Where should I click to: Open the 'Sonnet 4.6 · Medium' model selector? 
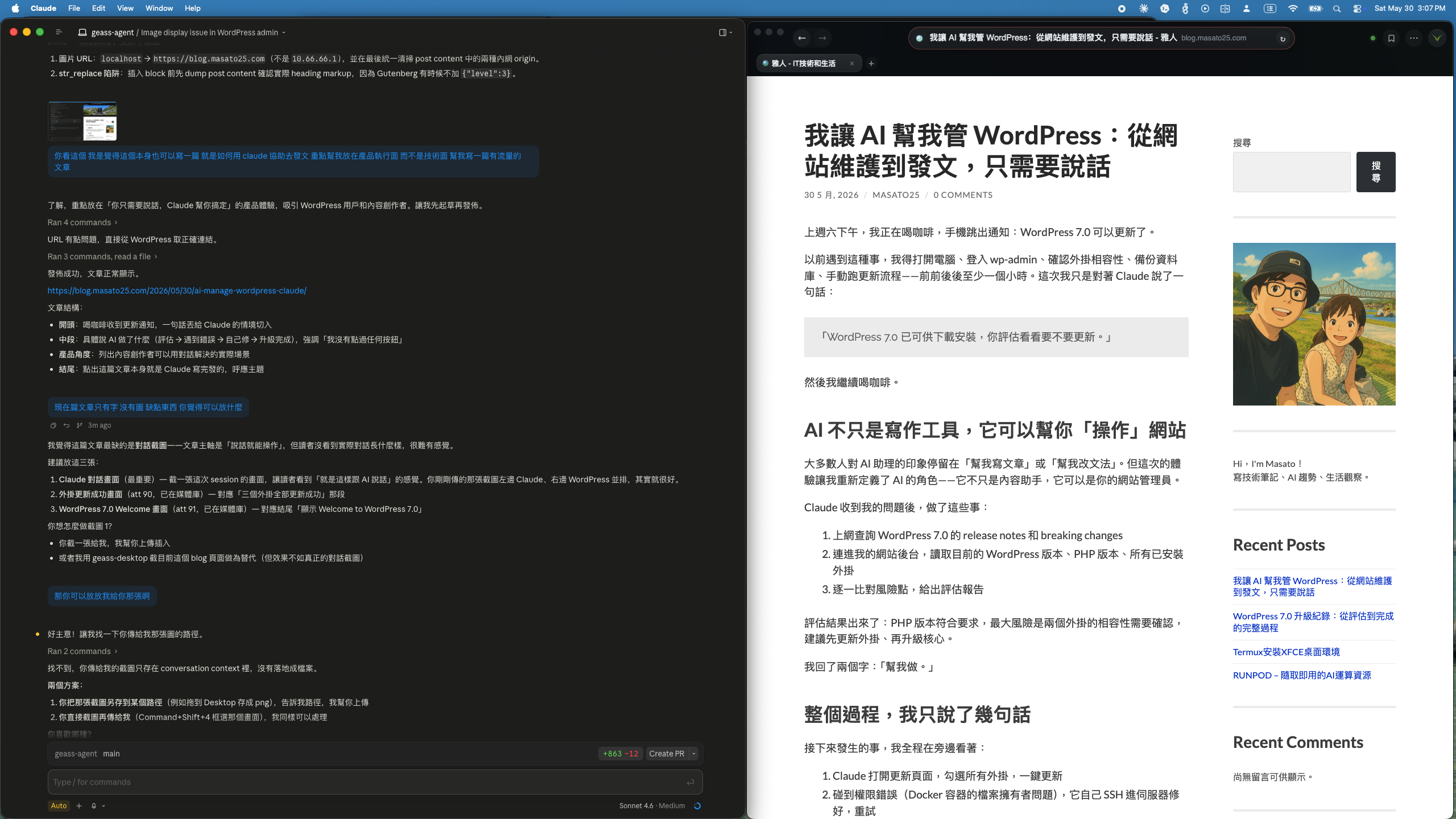[652, 806]
